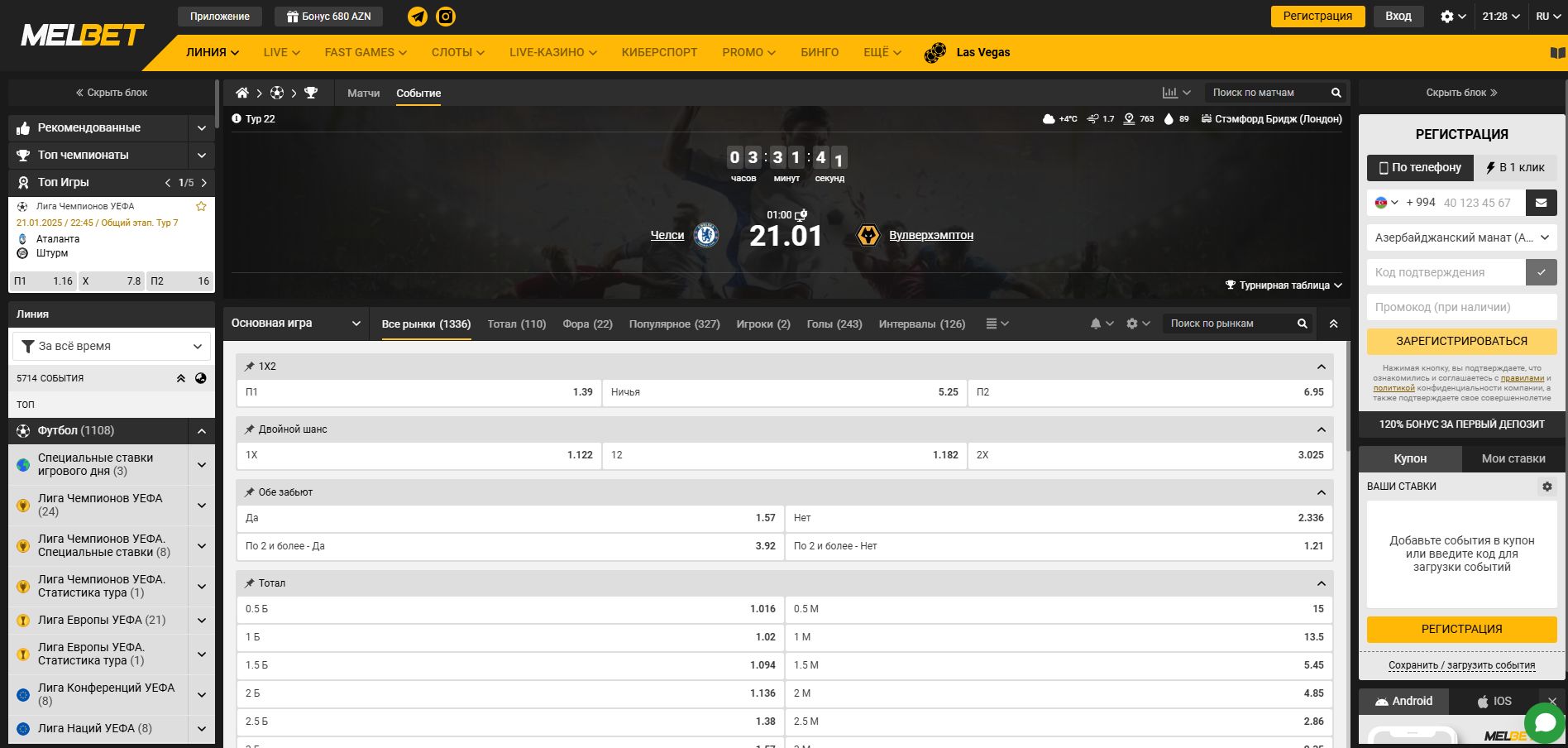The image size is (1568, 748).
Task: Click the Вход login button
Action: click(x=1398, y=17)
